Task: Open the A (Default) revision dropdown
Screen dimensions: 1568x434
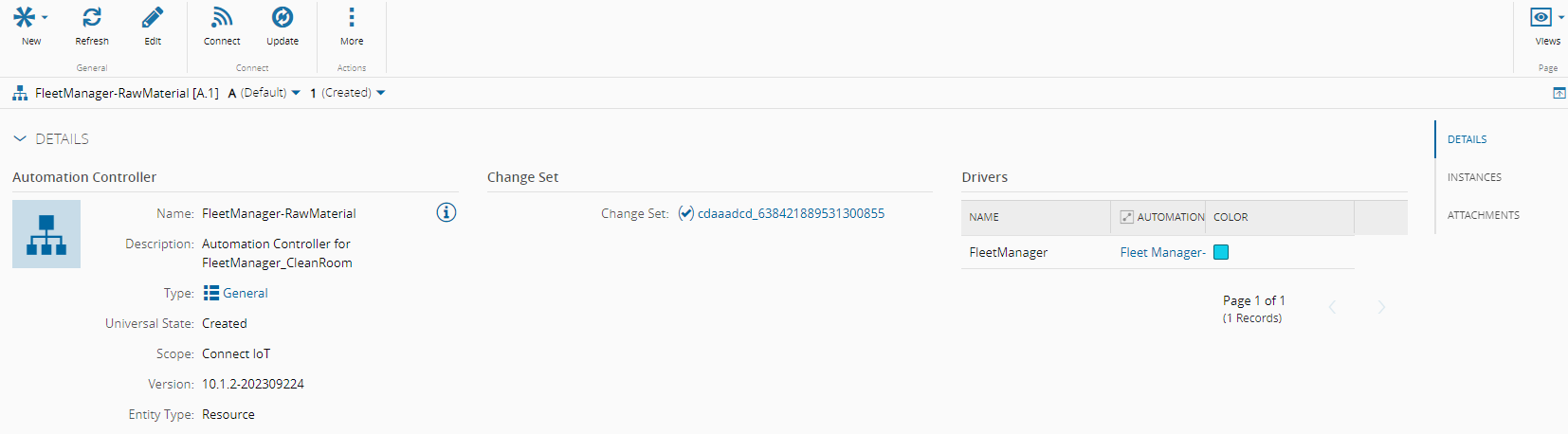Action: [x=264, y=93]
